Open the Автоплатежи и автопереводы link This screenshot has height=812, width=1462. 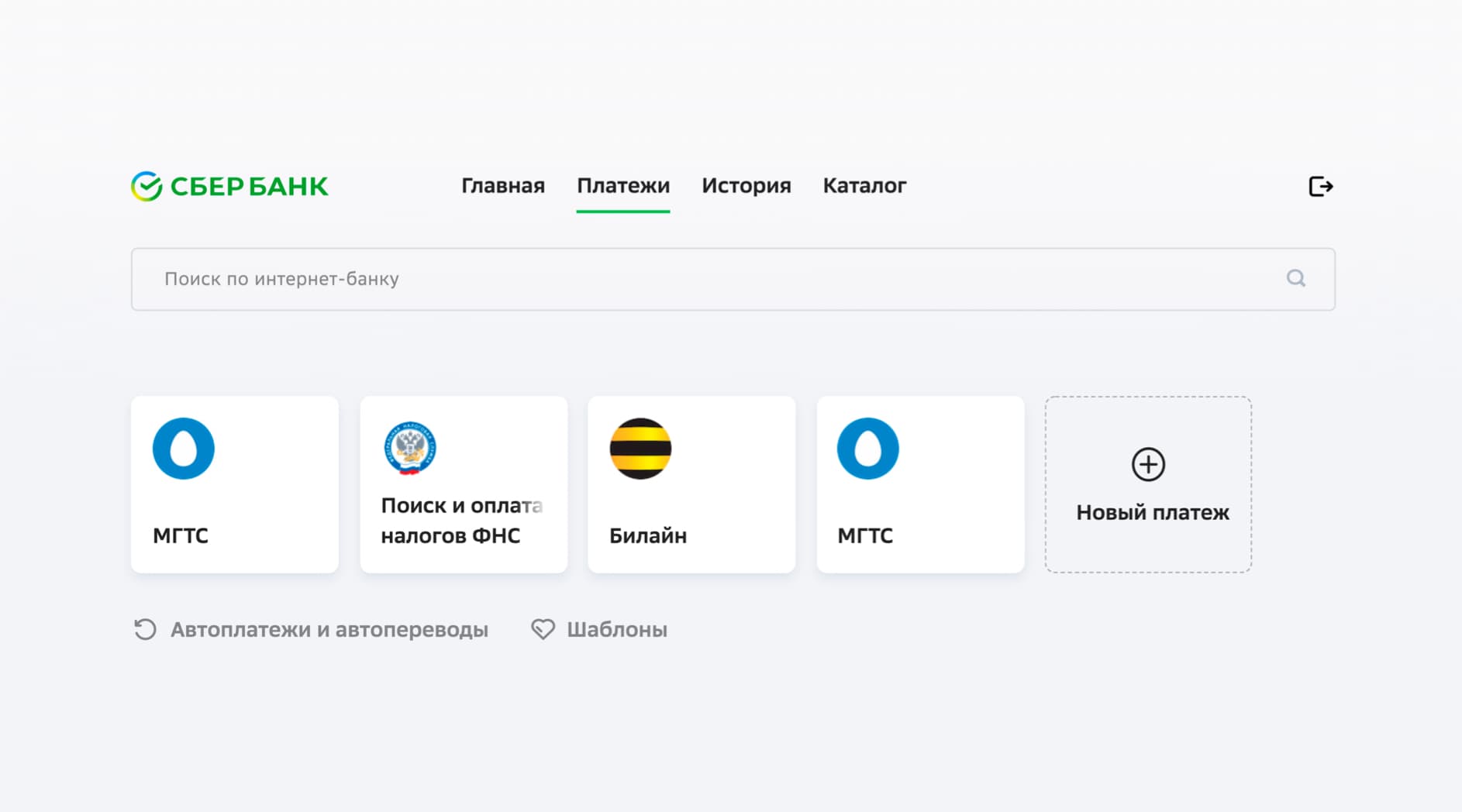click(329, 629)
